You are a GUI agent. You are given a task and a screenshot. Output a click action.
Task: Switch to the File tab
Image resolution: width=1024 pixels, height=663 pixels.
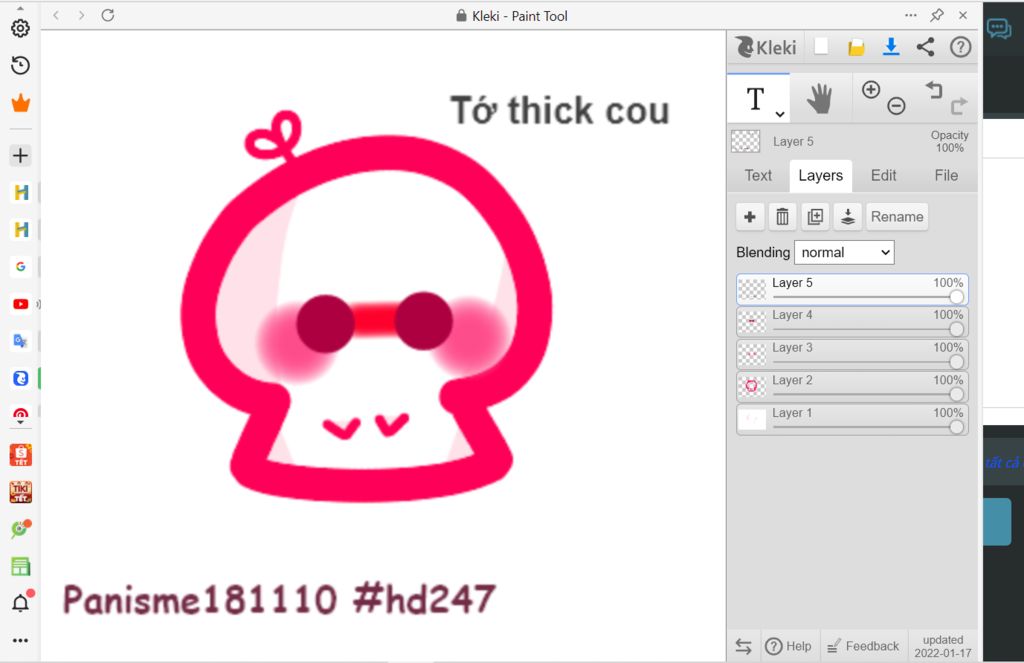946,175
